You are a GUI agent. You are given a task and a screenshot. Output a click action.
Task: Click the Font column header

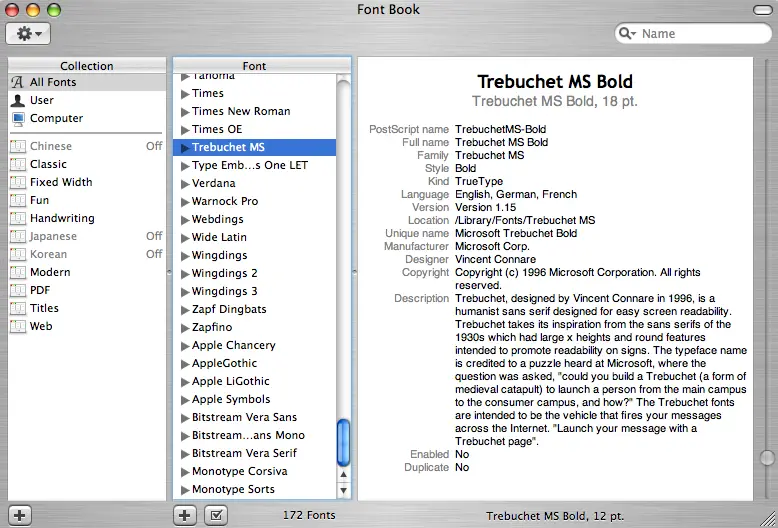pos(255,66)
